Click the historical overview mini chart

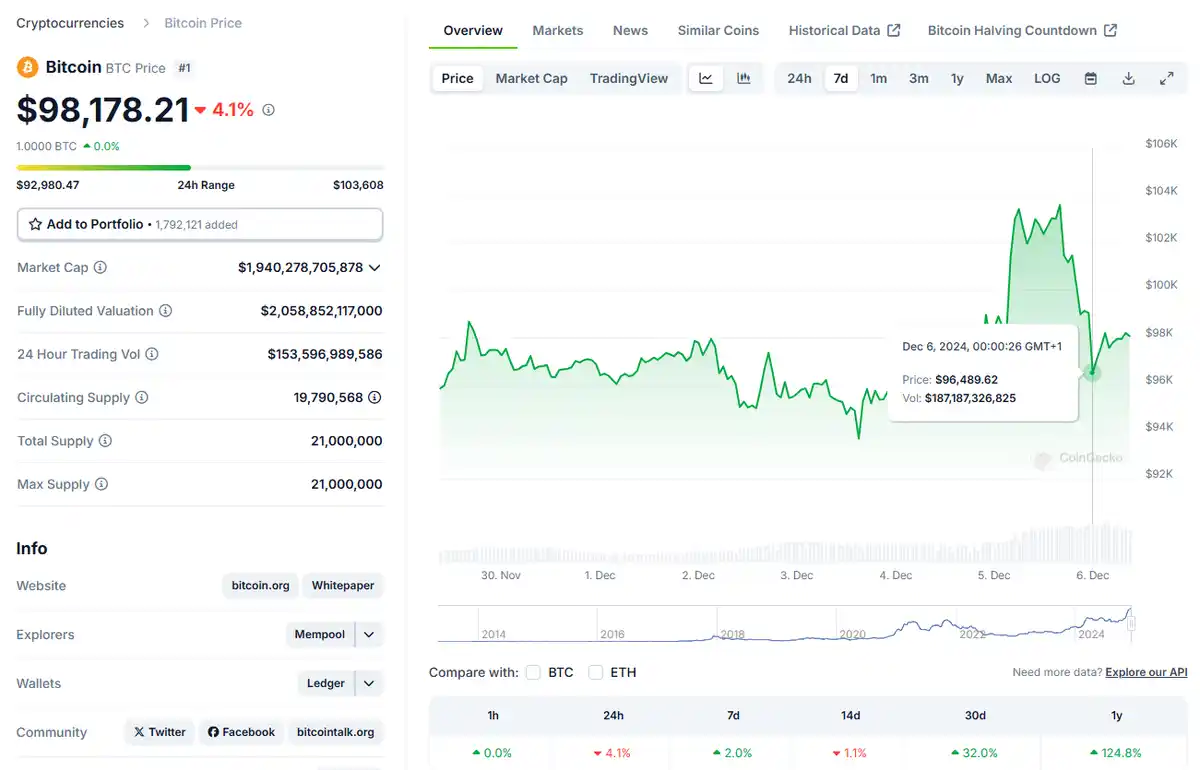tap(785, 623)
